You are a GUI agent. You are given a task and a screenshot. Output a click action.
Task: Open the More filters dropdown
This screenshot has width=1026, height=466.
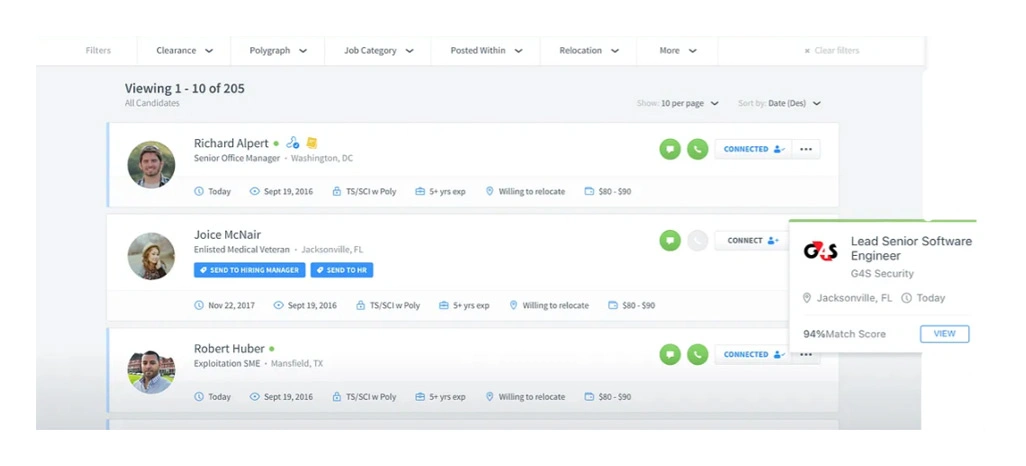(x=677, y=50)
